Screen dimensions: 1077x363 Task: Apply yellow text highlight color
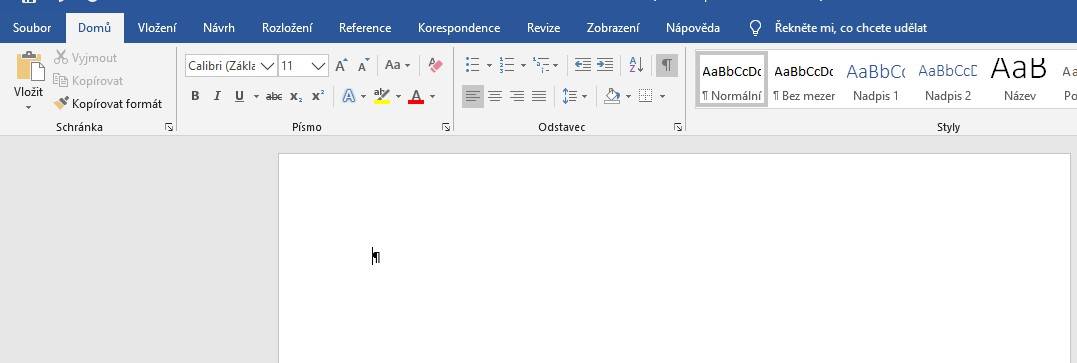381,96
